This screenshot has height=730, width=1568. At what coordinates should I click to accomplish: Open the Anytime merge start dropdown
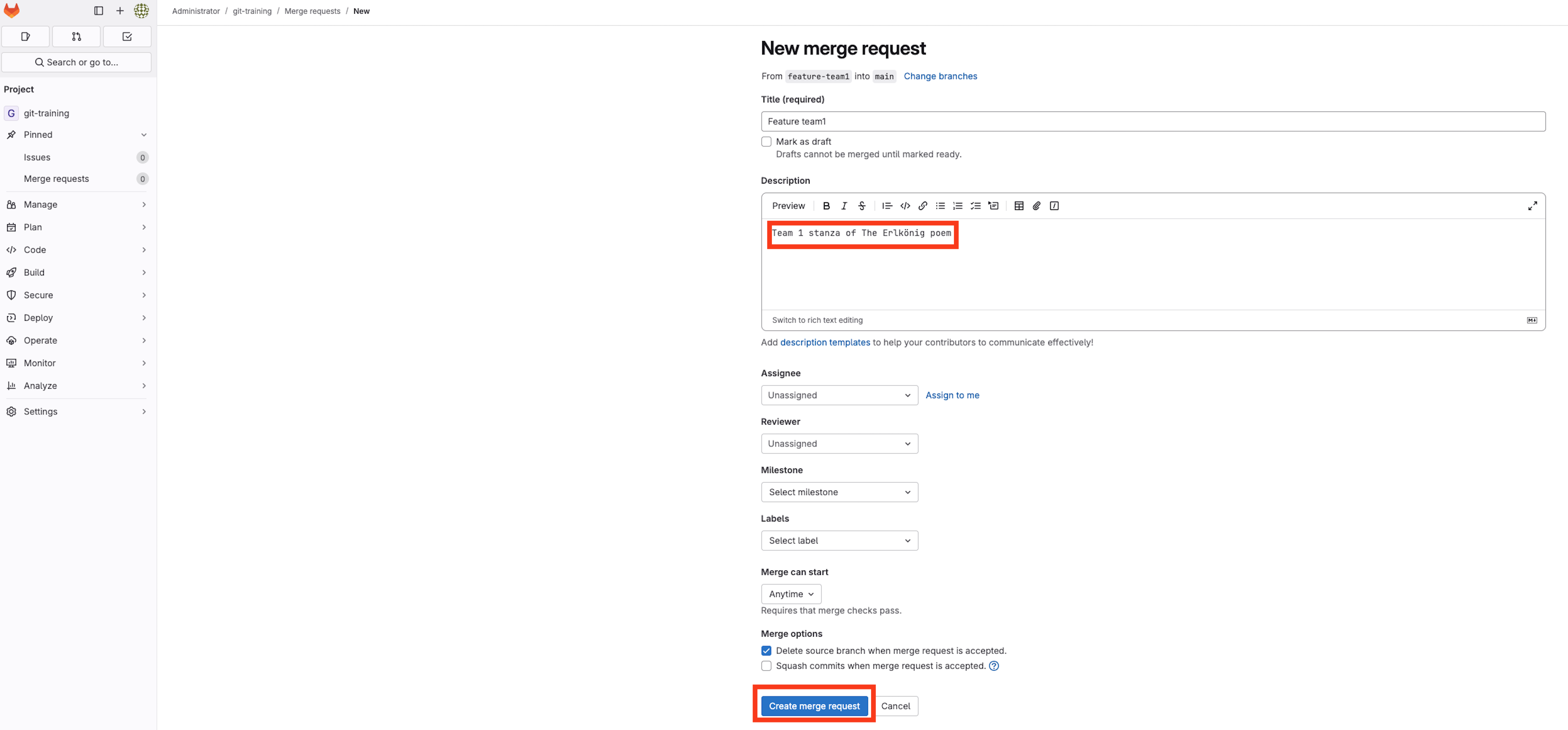coord(791,594)
